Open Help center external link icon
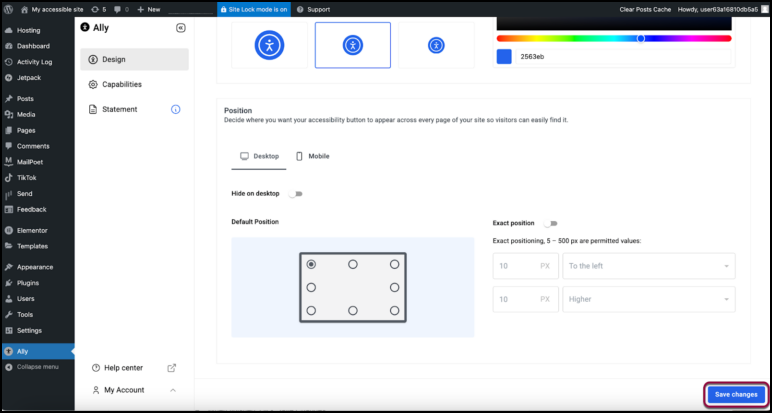 coord(171,368)
